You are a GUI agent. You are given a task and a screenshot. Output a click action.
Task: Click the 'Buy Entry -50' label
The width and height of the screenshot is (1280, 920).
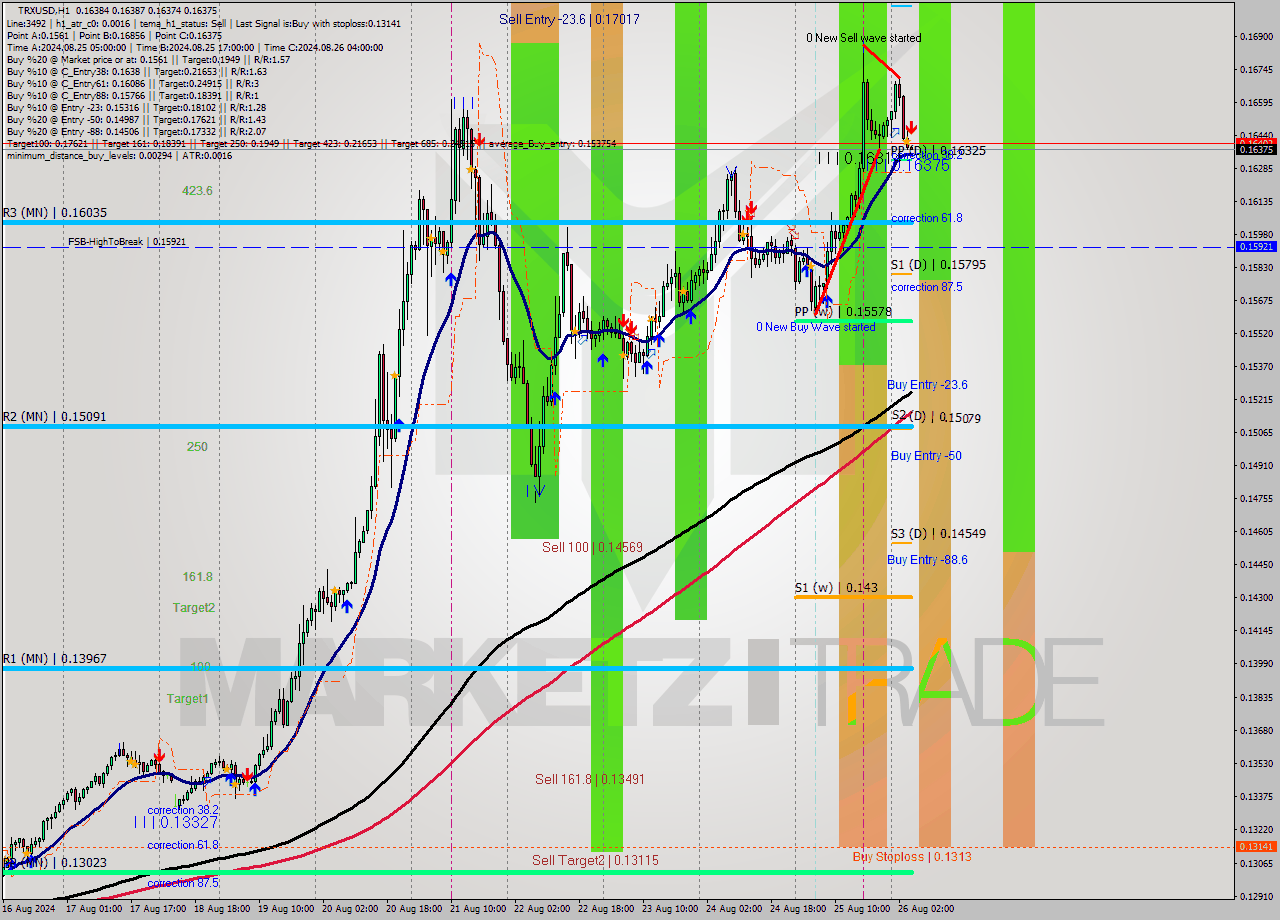[926, 456]
